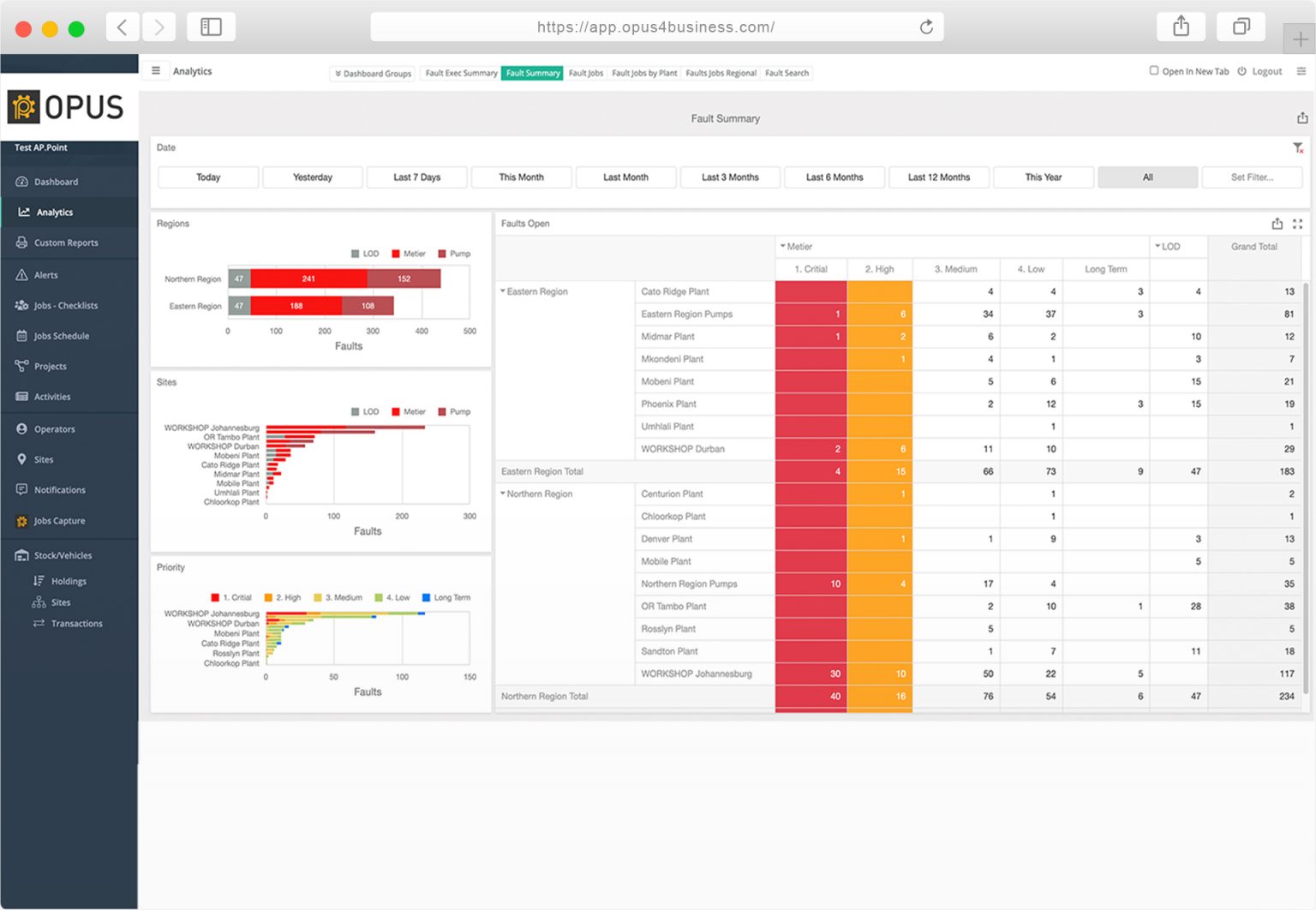Maximize the Faults Open panel with fullscreen icon
Screen dimensions: 1316x910
coord(1298,224)
